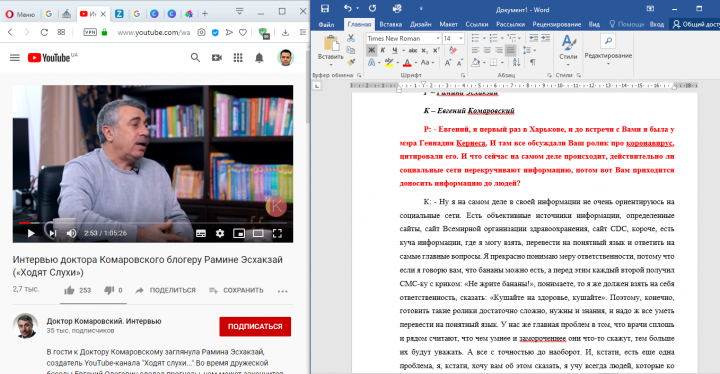Undo the last action in Word
720x374 pixels.
348,8
